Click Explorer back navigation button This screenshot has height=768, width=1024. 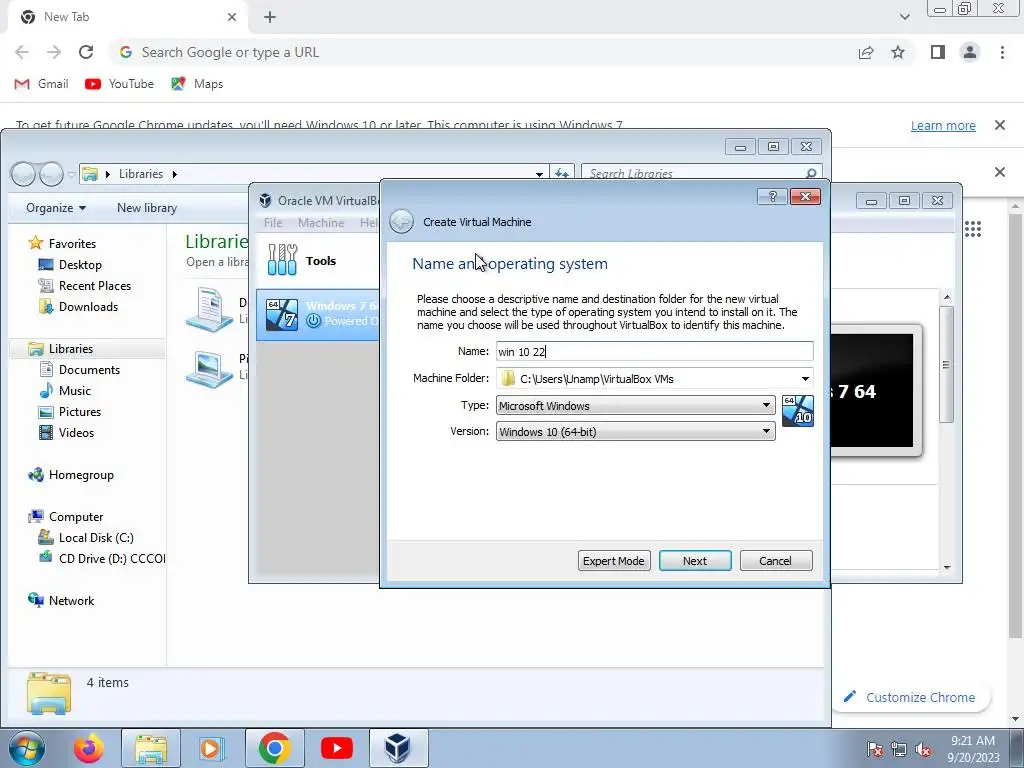[x=24, y=174]
